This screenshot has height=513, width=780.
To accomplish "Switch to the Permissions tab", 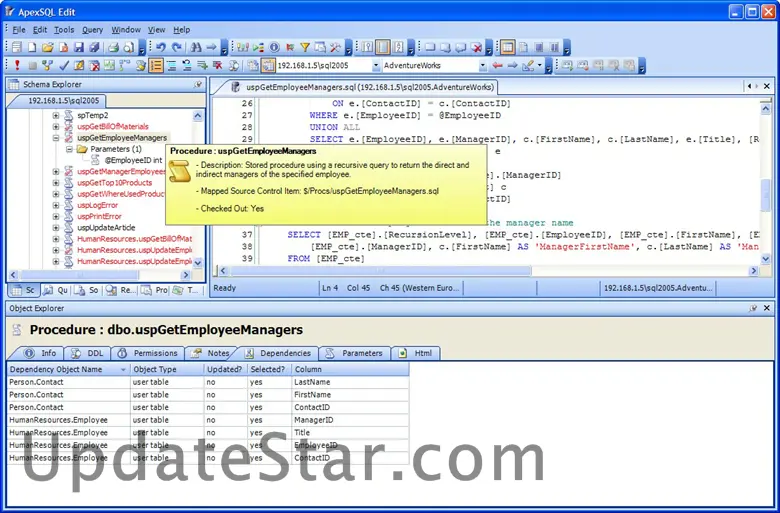I will pos(148,353).
